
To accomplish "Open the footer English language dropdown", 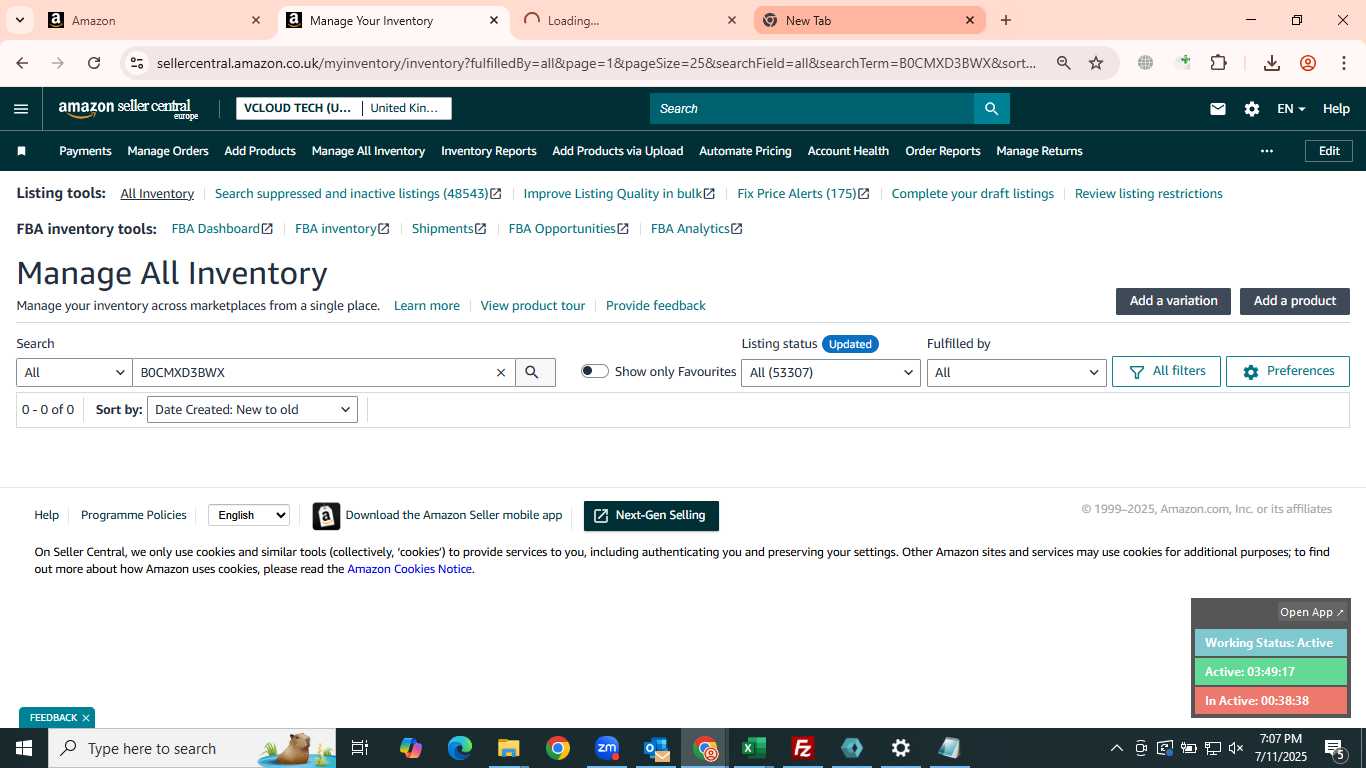I will pos(249,515).
